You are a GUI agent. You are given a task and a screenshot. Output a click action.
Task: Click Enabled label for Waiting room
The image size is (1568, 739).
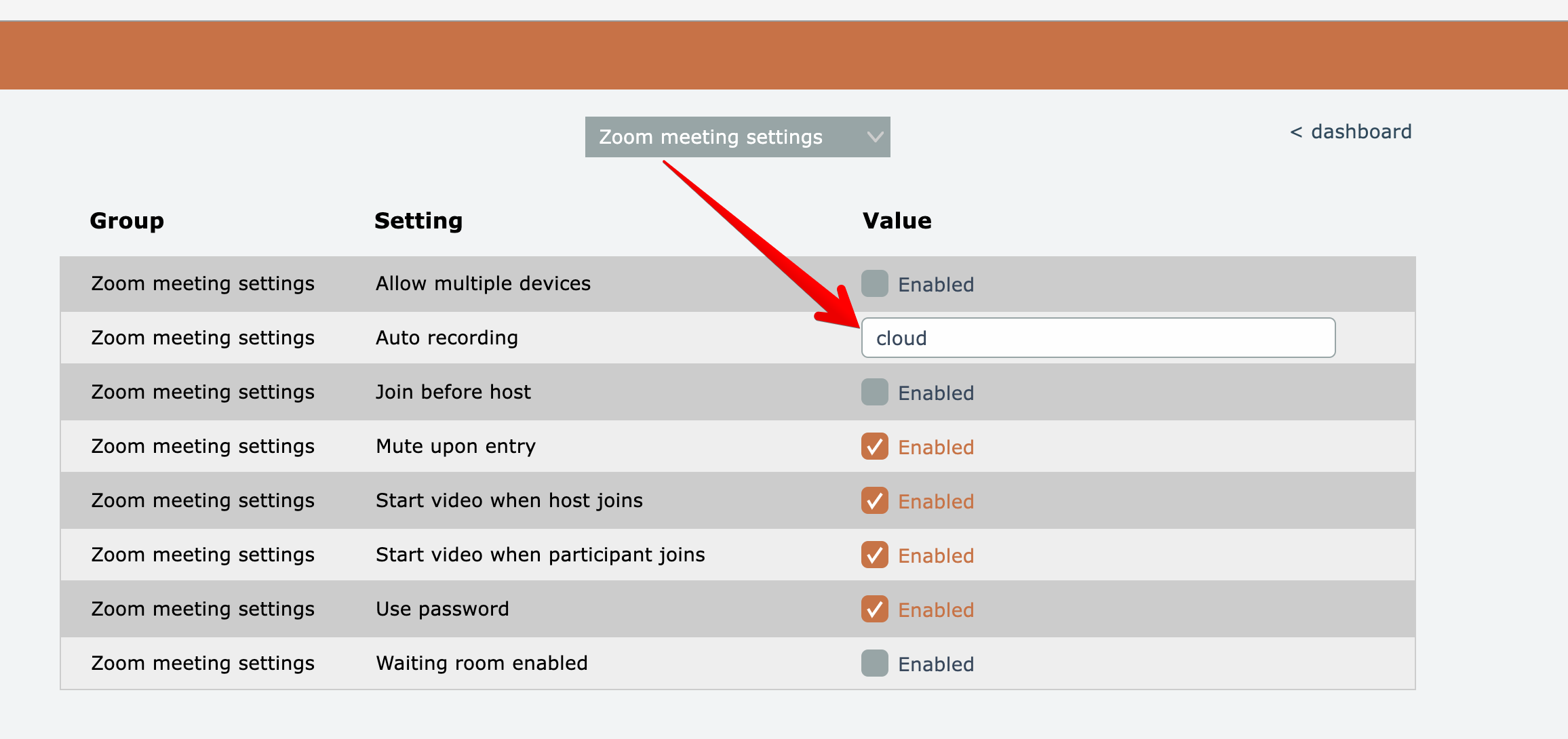936,664
